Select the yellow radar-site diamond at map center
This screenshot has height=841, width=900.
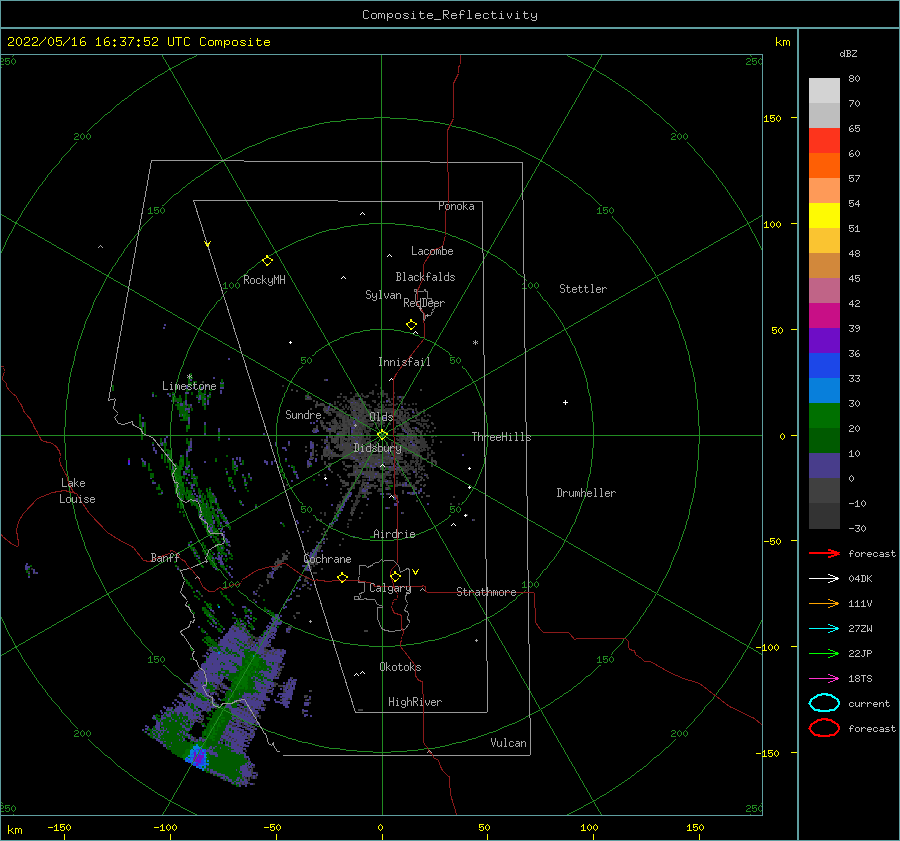pyautogui.click(x=382, y=435)
